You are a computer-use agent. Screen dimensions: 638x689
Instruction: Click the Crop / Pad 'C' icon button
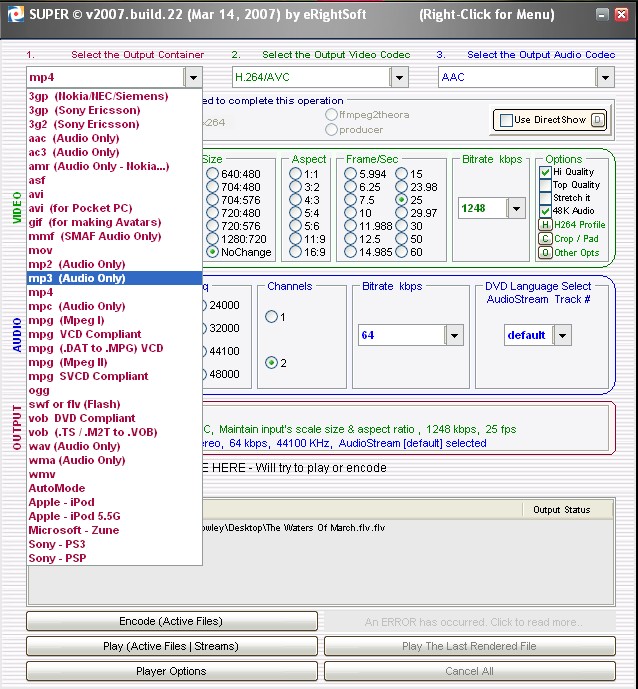coord(545,239)
